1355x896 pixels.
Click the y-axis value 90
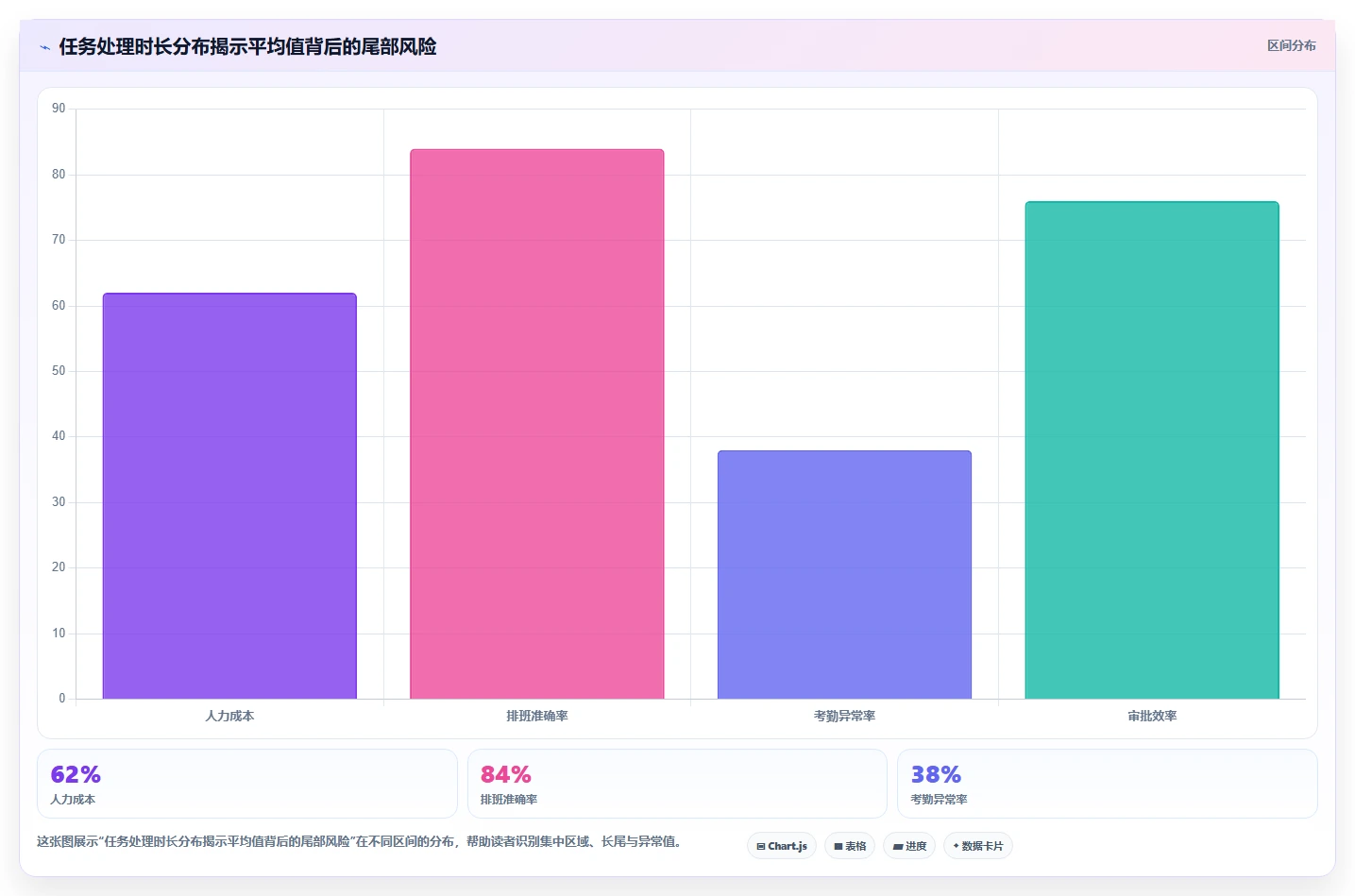pos(59,109)
